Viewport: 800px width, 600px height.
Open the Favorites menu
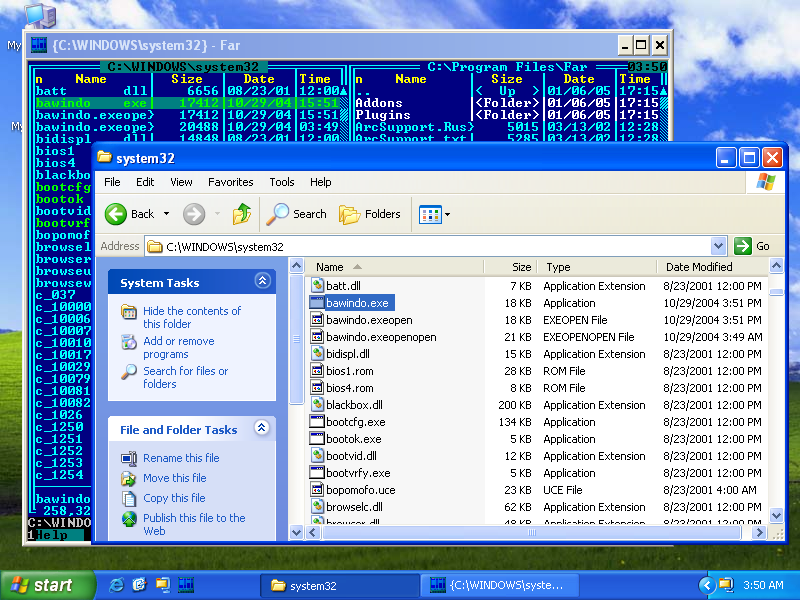tap(231, 182)
